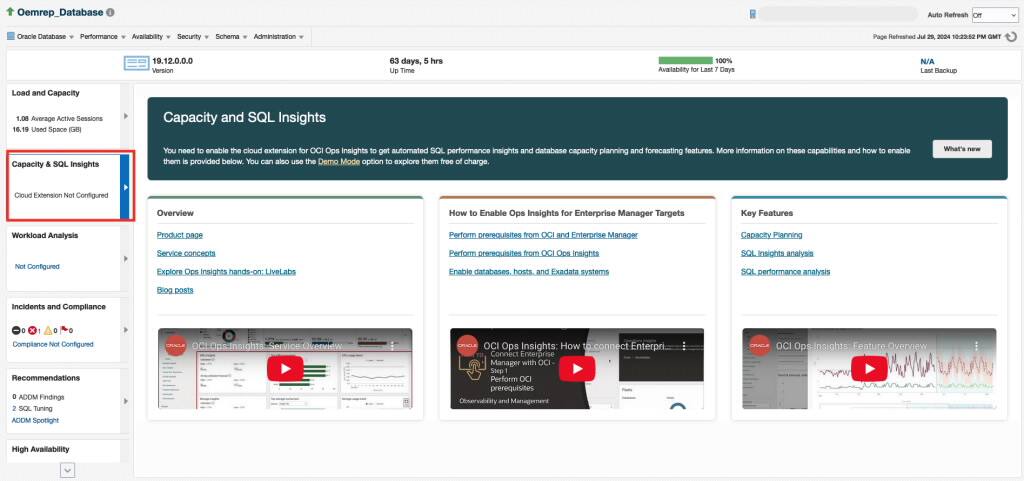Open the Administration menu
1024x481 pixels.
[279, 37]
